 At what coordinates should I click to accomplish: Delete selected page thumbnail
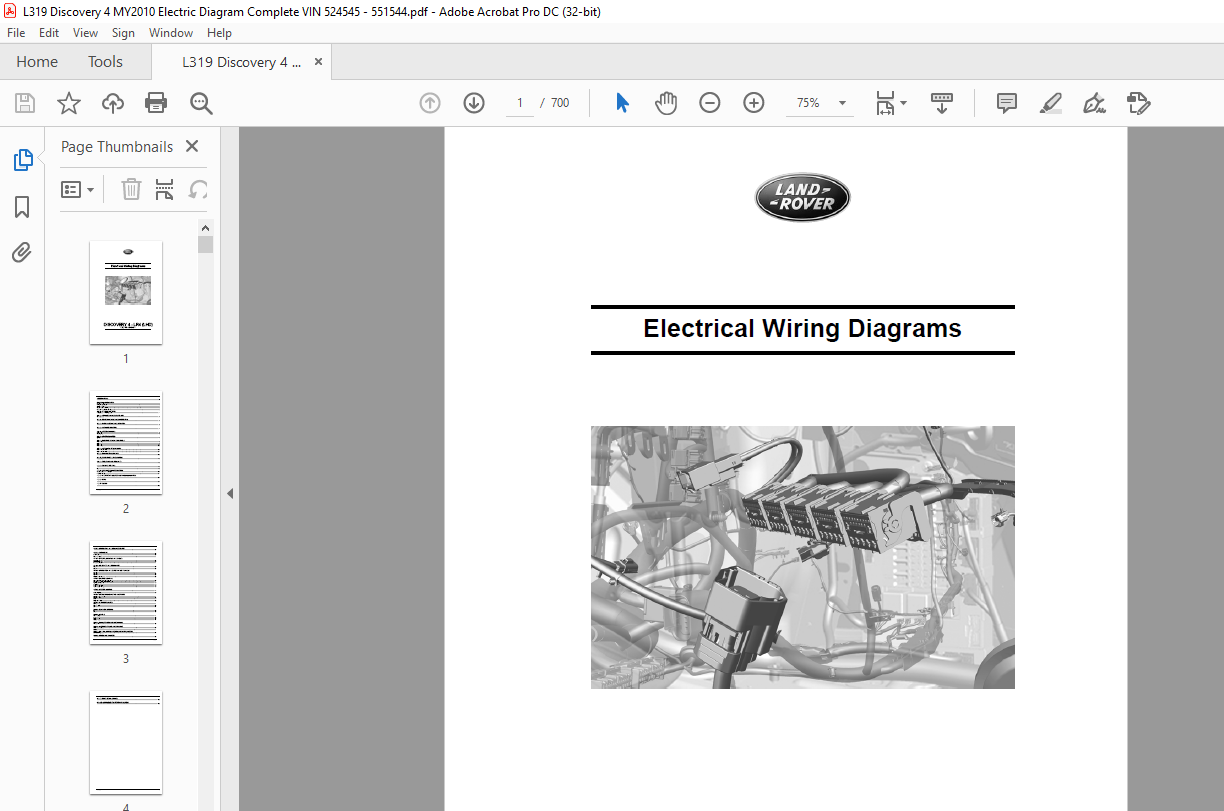(x=132, y=189)
